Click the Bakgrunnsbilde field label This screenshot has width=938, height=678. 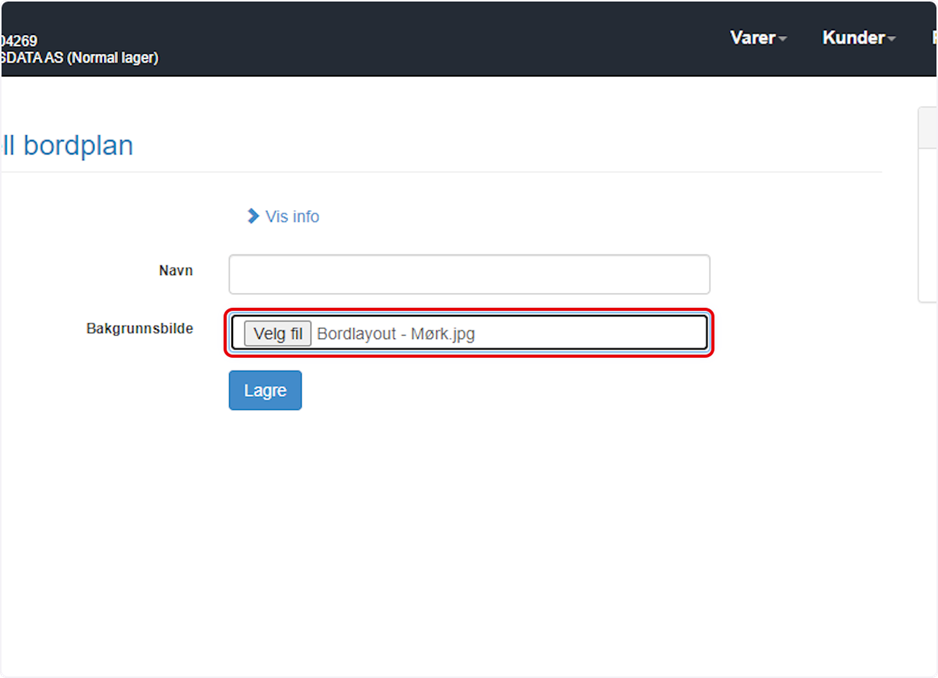coord(139,329)
